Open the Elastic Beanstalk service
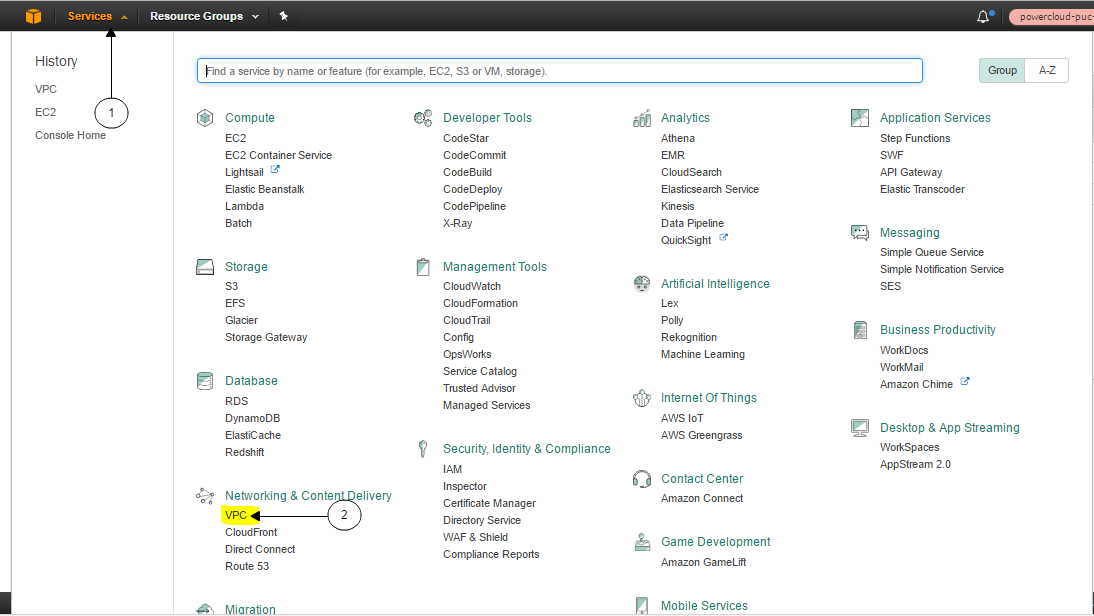 pos(264,190)
